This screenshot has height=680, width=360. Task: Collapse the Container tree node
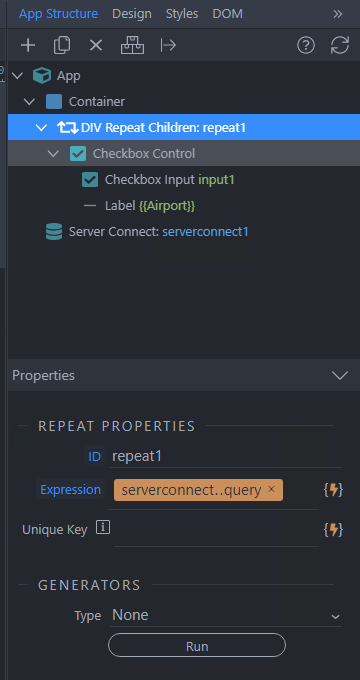[29, 102]
